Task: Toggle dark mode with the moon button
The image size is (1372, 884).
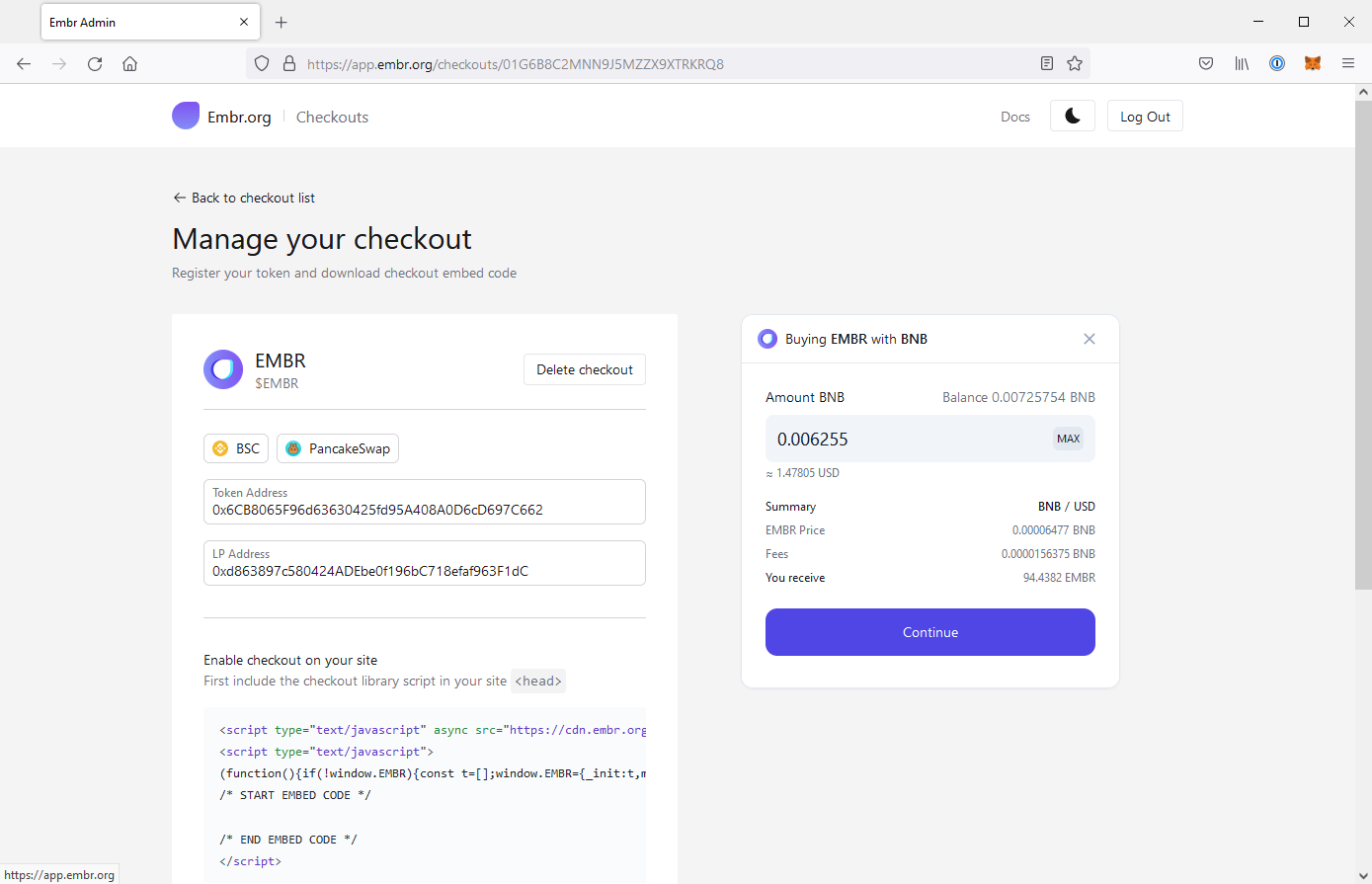Action: [1073, 116]
